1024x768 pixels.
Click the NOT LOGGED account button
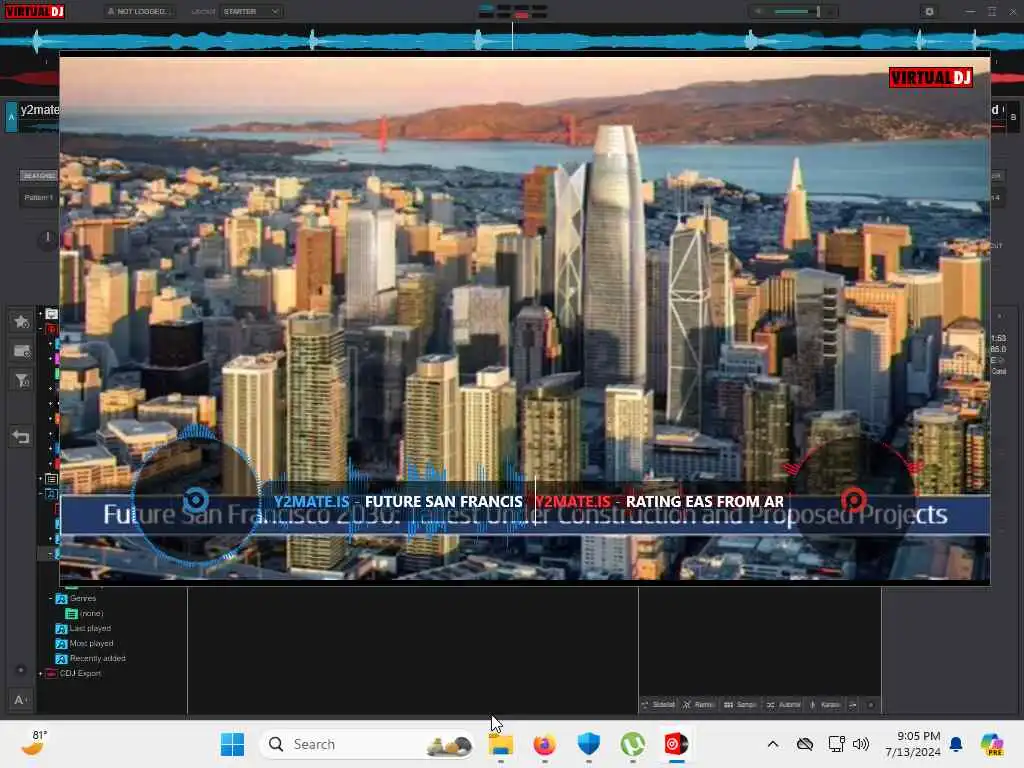tap(138, 11)
